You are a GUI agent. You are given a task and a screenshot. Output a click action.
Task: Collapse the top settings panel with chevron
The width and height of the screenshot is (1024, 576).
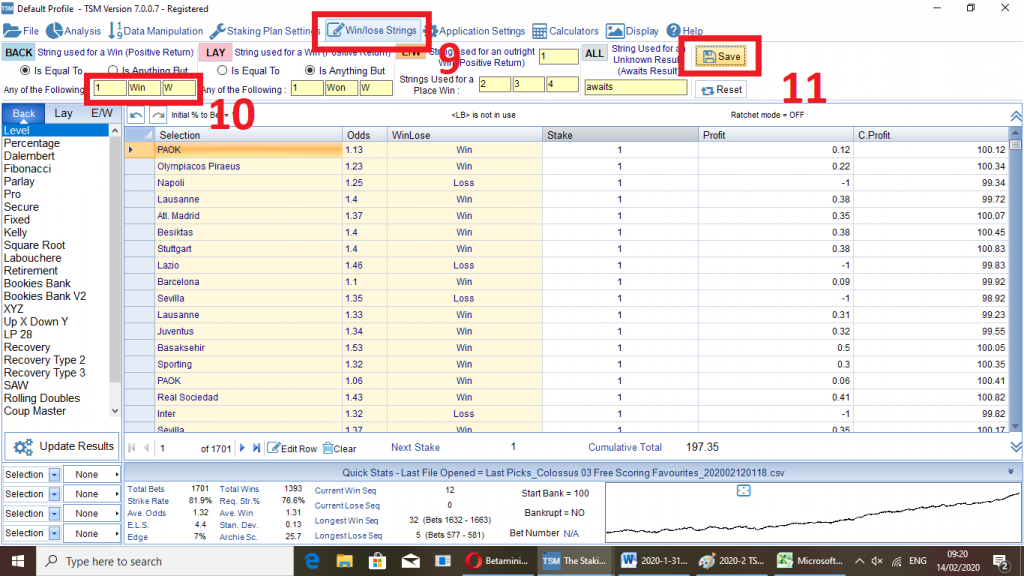tap(1016, 115)
